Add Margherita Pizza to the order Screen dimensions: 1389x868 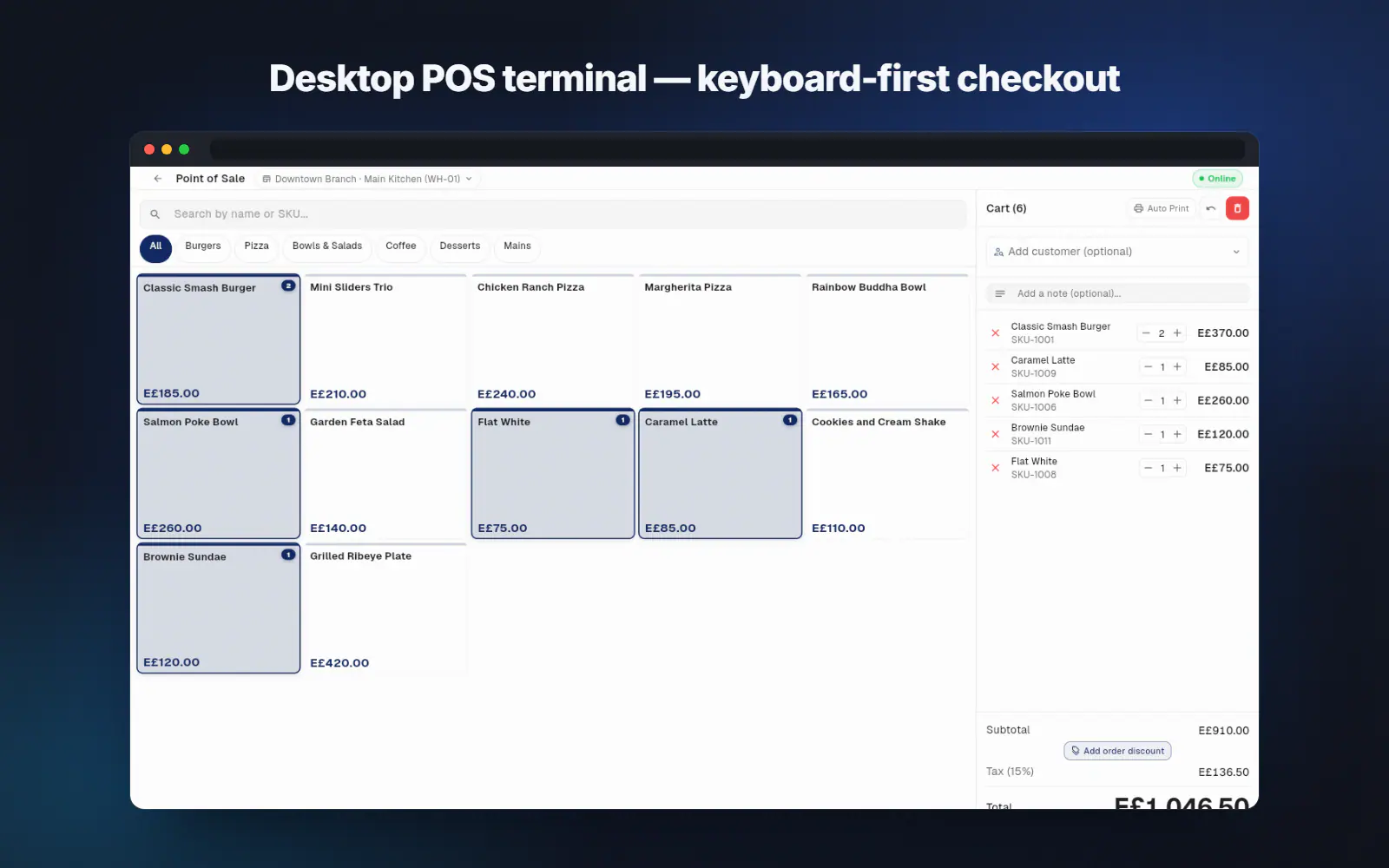[x=720, y=339]
